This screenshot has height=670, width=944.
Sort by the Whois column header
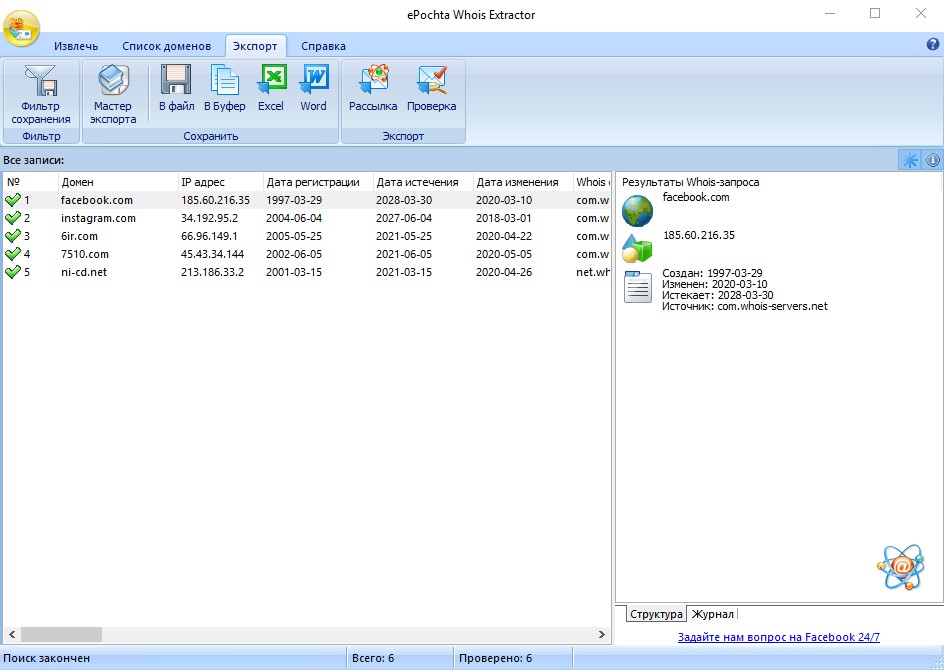pos(592,182)
